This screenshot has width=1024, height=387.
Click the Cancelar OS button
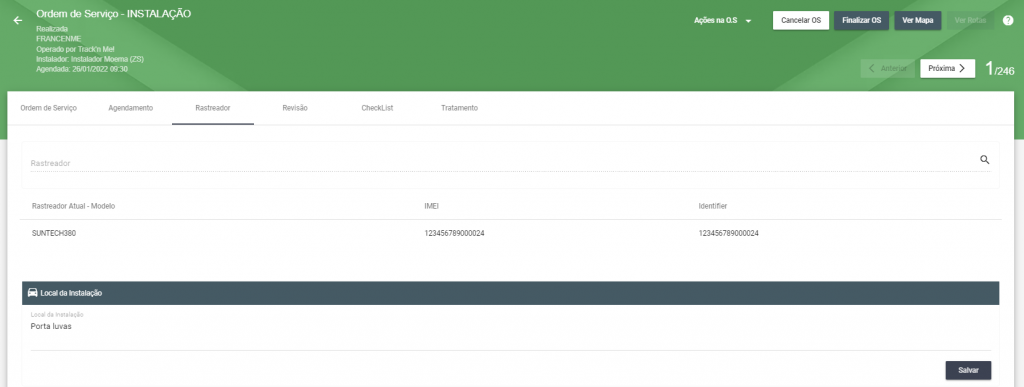801,20
